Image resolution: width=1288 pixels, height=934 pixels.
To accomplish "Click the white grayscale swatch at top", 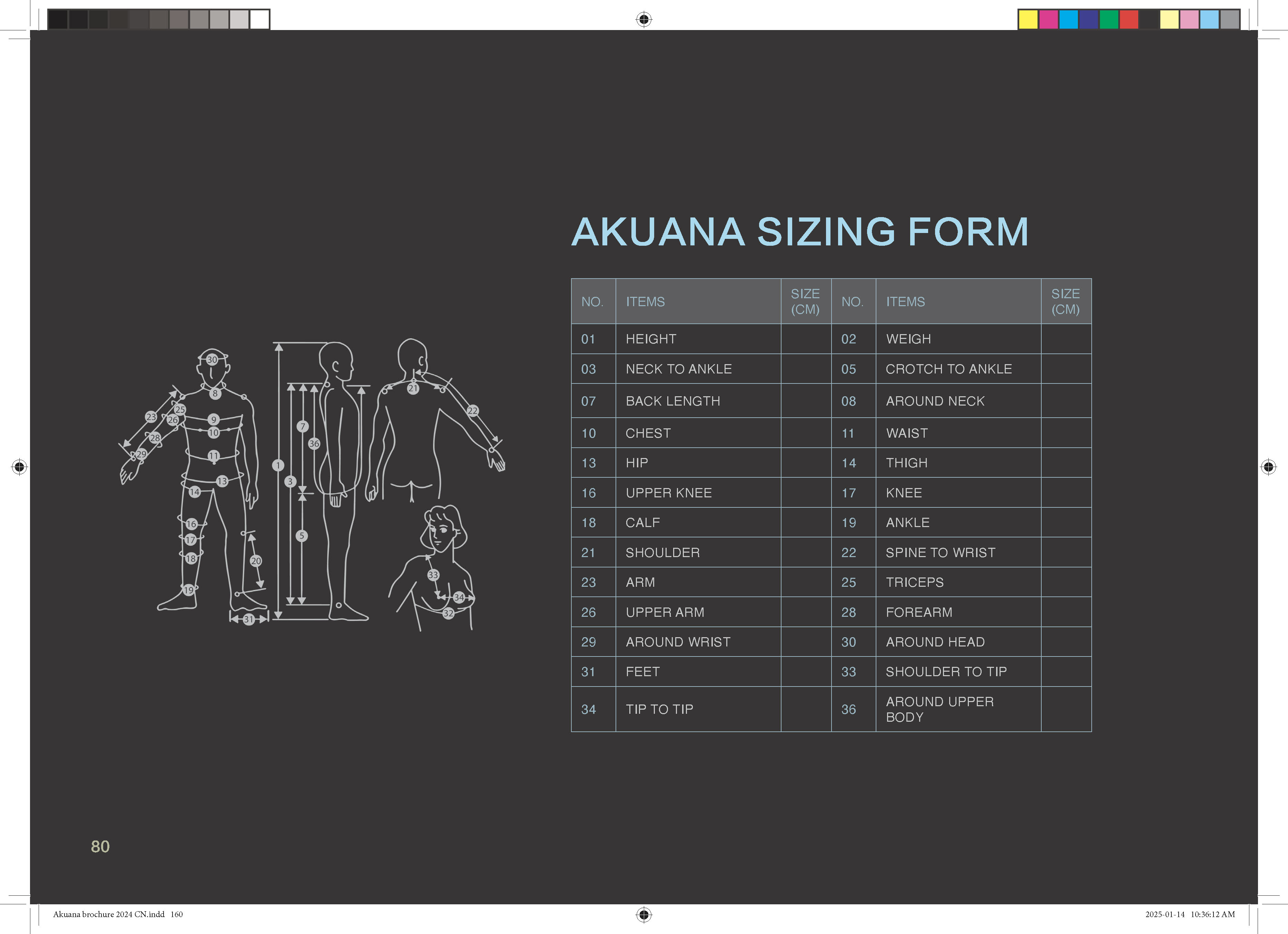I will pos(259,19).
